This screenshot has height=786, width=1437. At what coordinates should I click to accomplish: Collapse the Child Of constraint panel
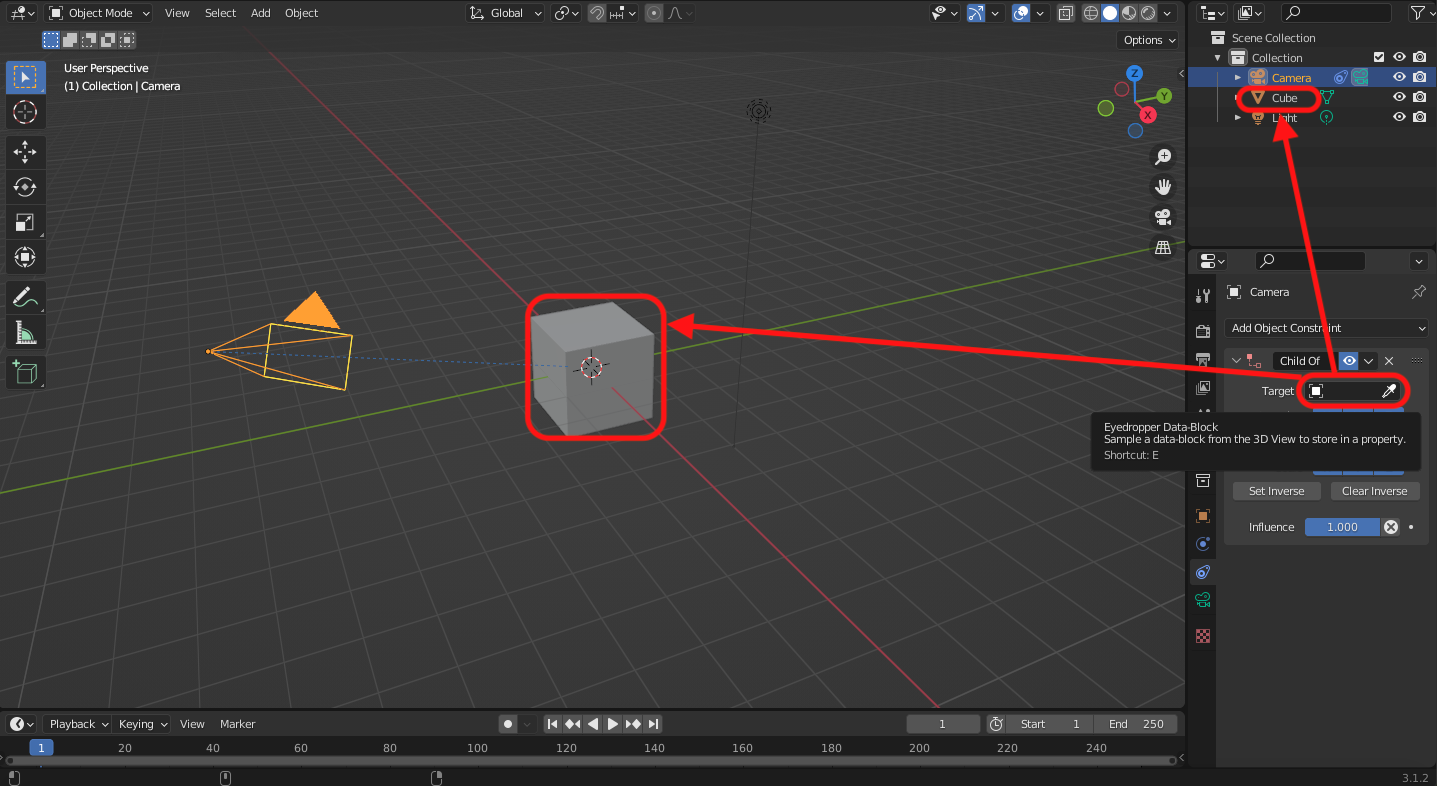[1236, 361]
